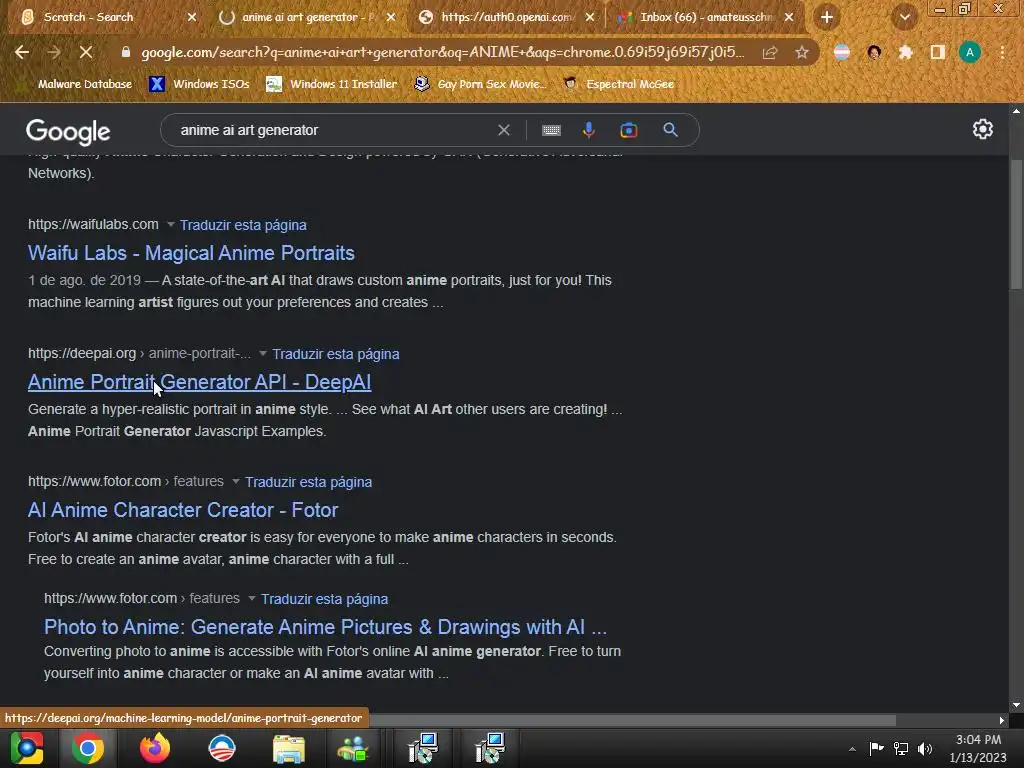The image size is (1024, 768).
Task: Expand arrow beside first fotor.com features URL
Action: pos(236,481)
